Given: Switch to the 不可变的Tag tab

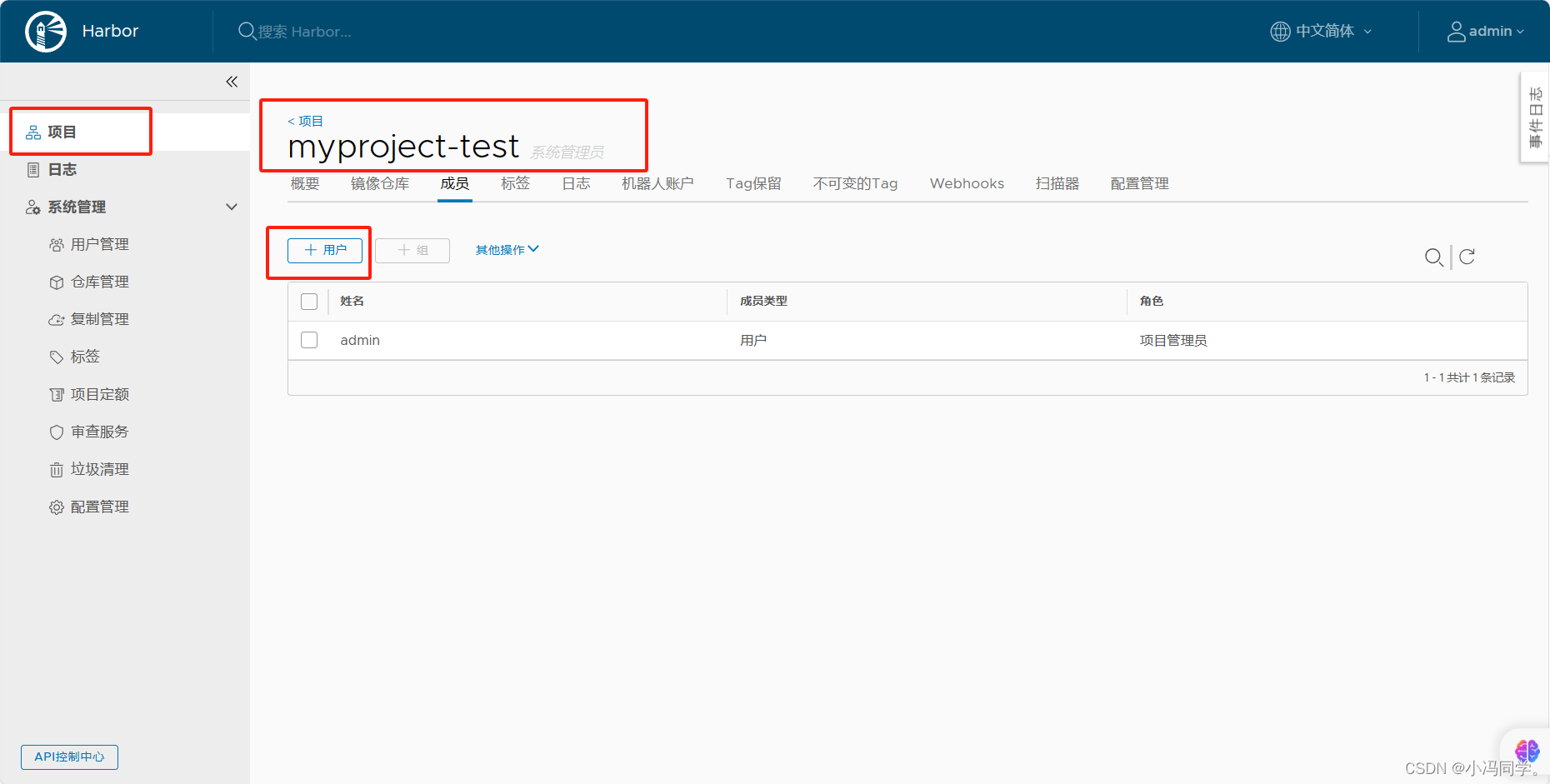Looking at the screenshot, I should tap(855, 183).
